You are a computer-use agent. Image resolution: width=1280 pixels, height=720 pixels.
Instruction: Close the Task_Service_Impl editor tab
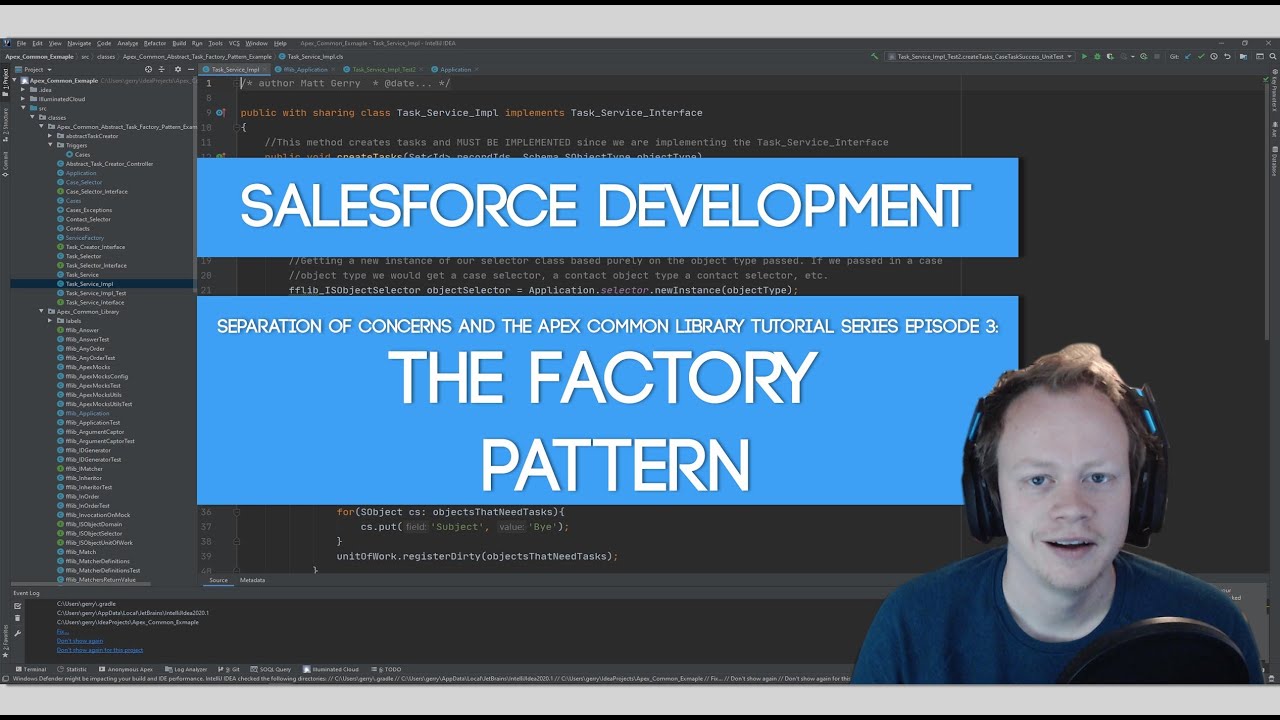point(266,70)
